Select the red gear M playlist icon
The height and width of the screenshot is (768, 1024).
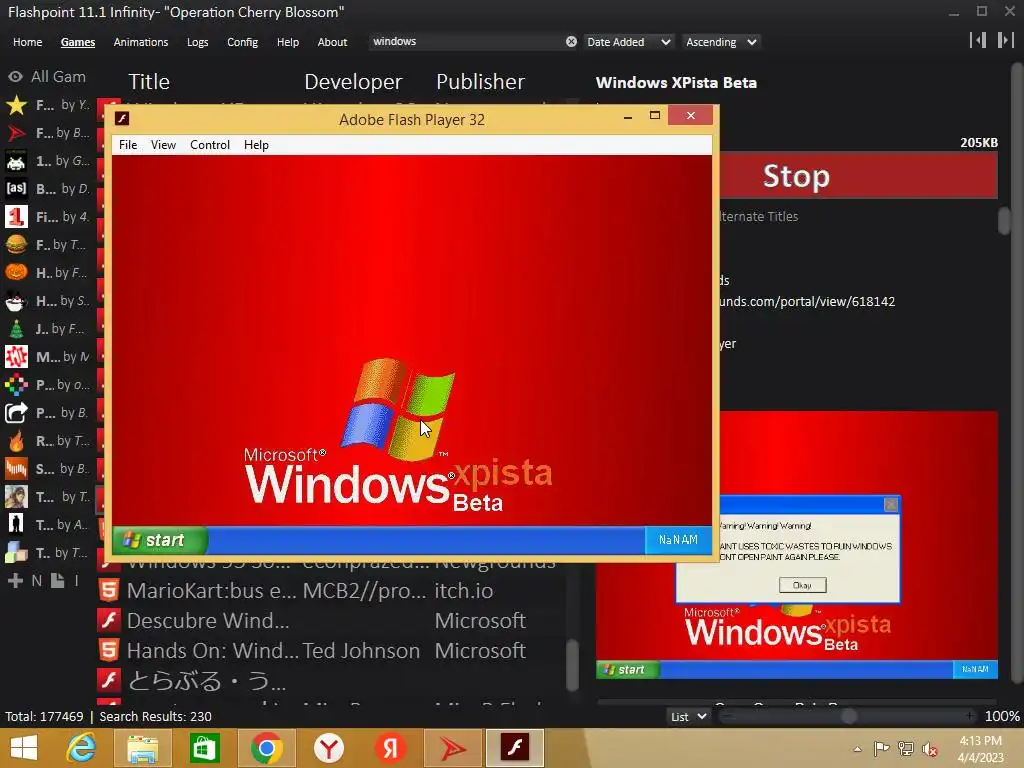point(16,357)
